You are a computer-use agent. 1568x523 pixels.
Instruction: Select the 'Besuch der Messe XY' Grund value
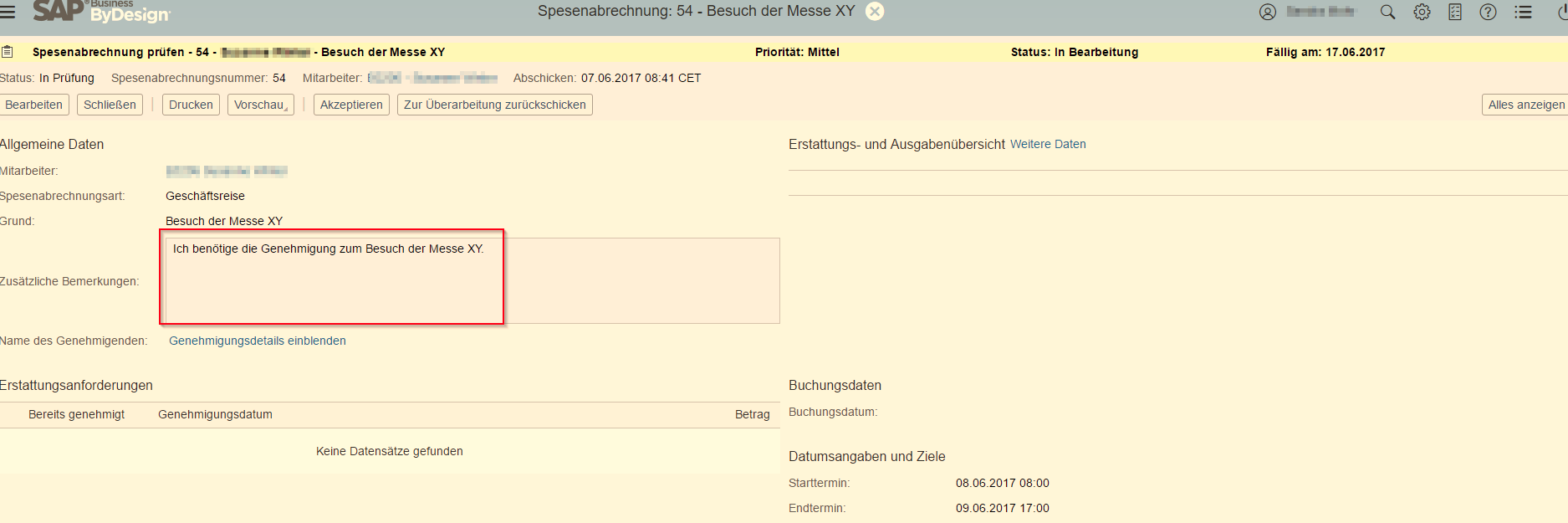pyautogui.click(x=224, y=221)
